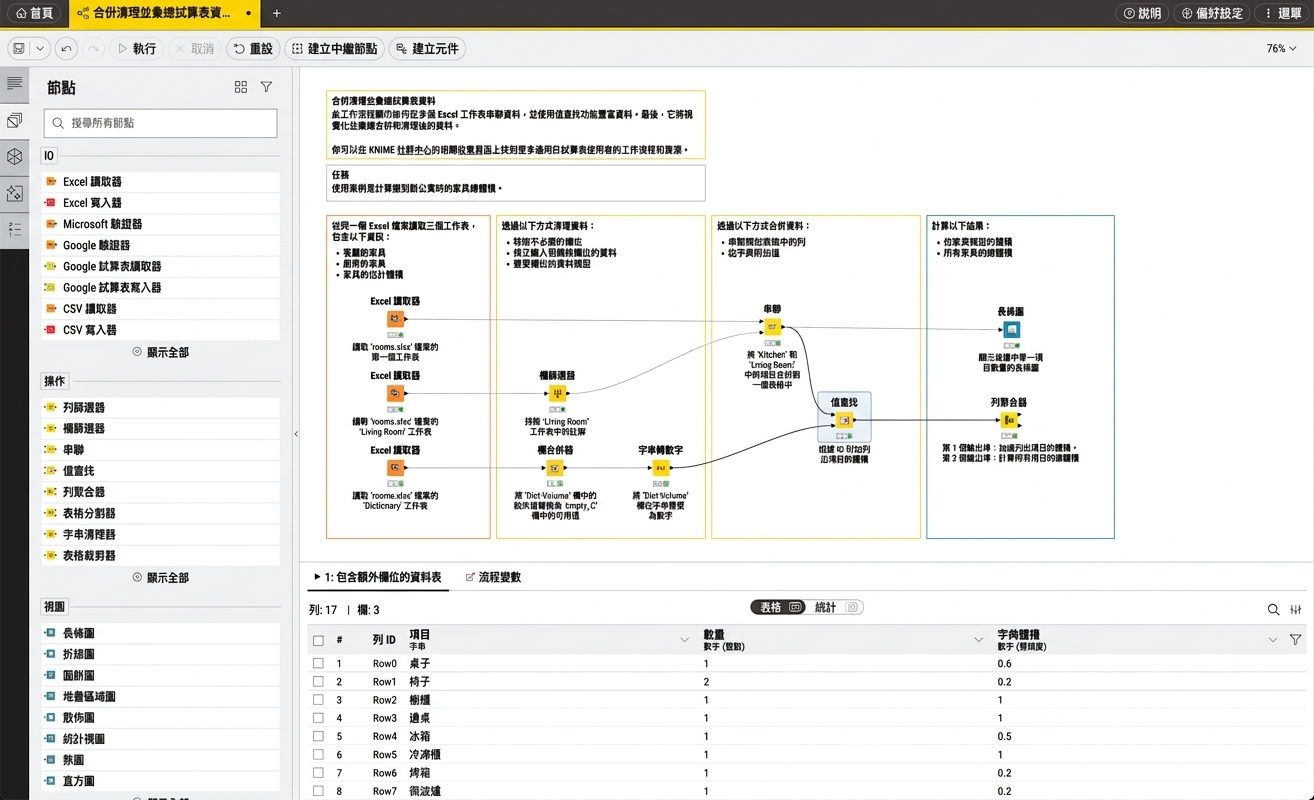Screen dimensions: 1314x800
Task: Open the 數量 column header dropdown arrow
Action: 979,640
